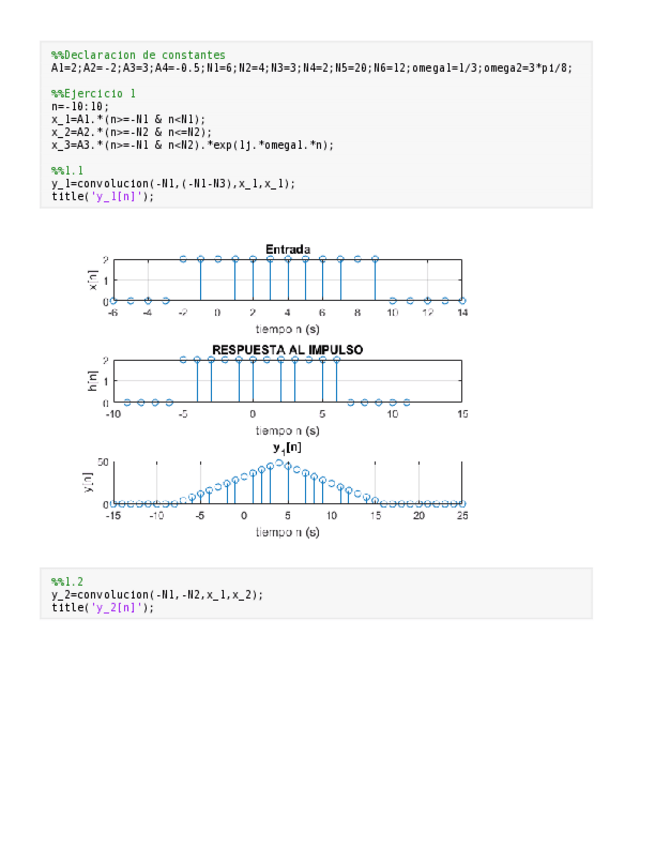Click the 'n=-10:10;' code line

point(80,106)
